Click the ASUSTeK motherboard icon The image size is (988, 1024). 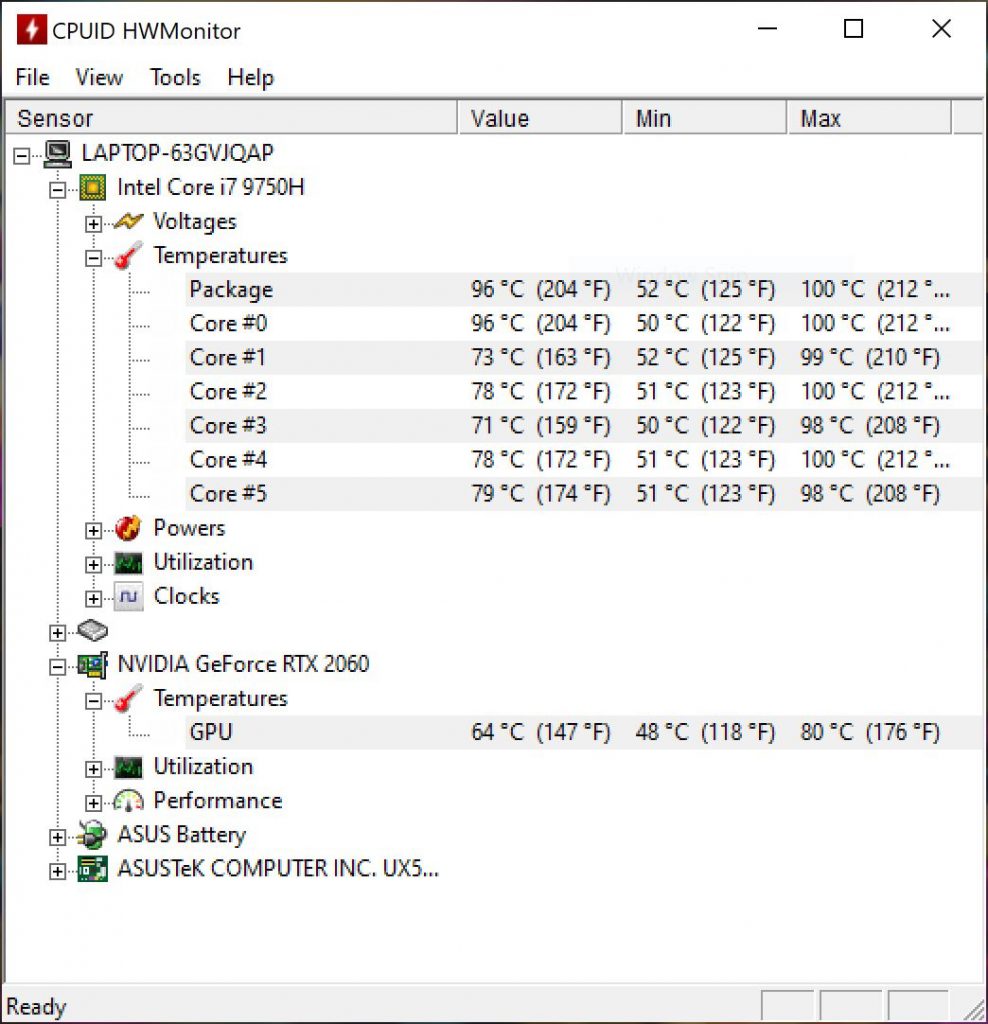(x=93, y=869)
